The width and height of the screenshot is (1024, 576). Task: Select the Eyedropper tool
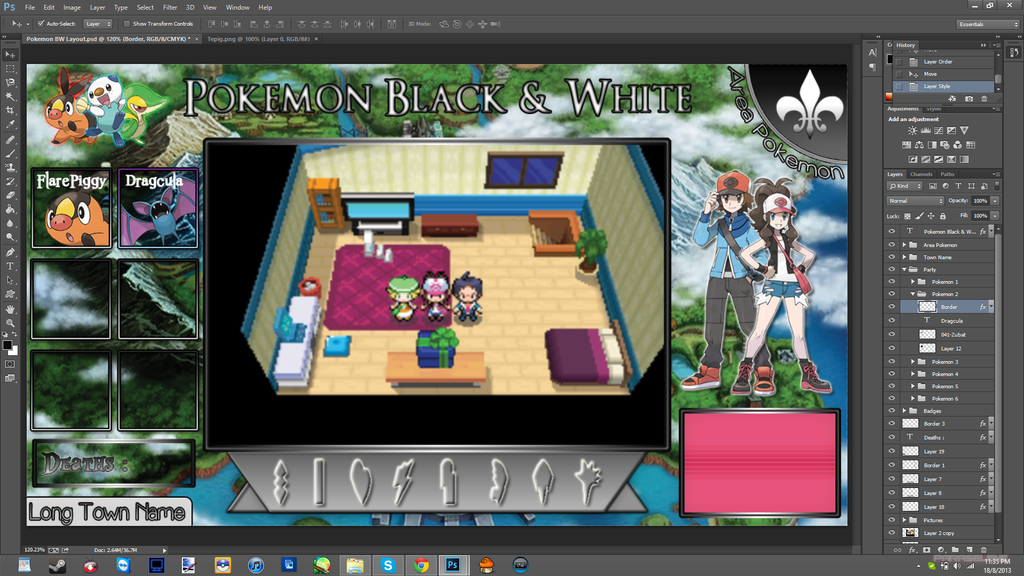click(x=10, y=124)
